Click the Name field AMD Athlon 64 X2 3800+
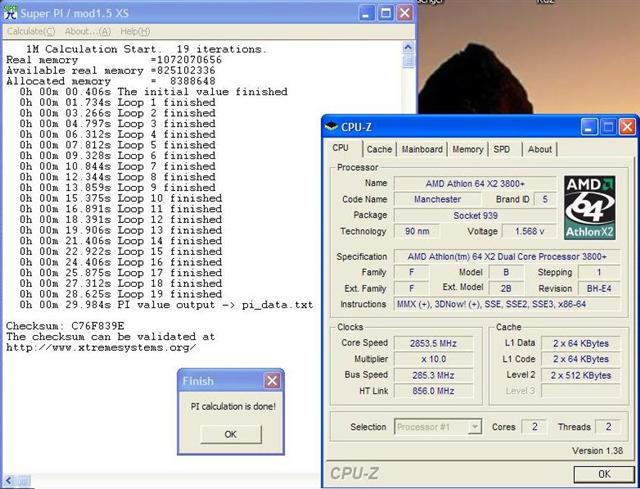This screenshot has width=640, height=489. coord(475,183)
